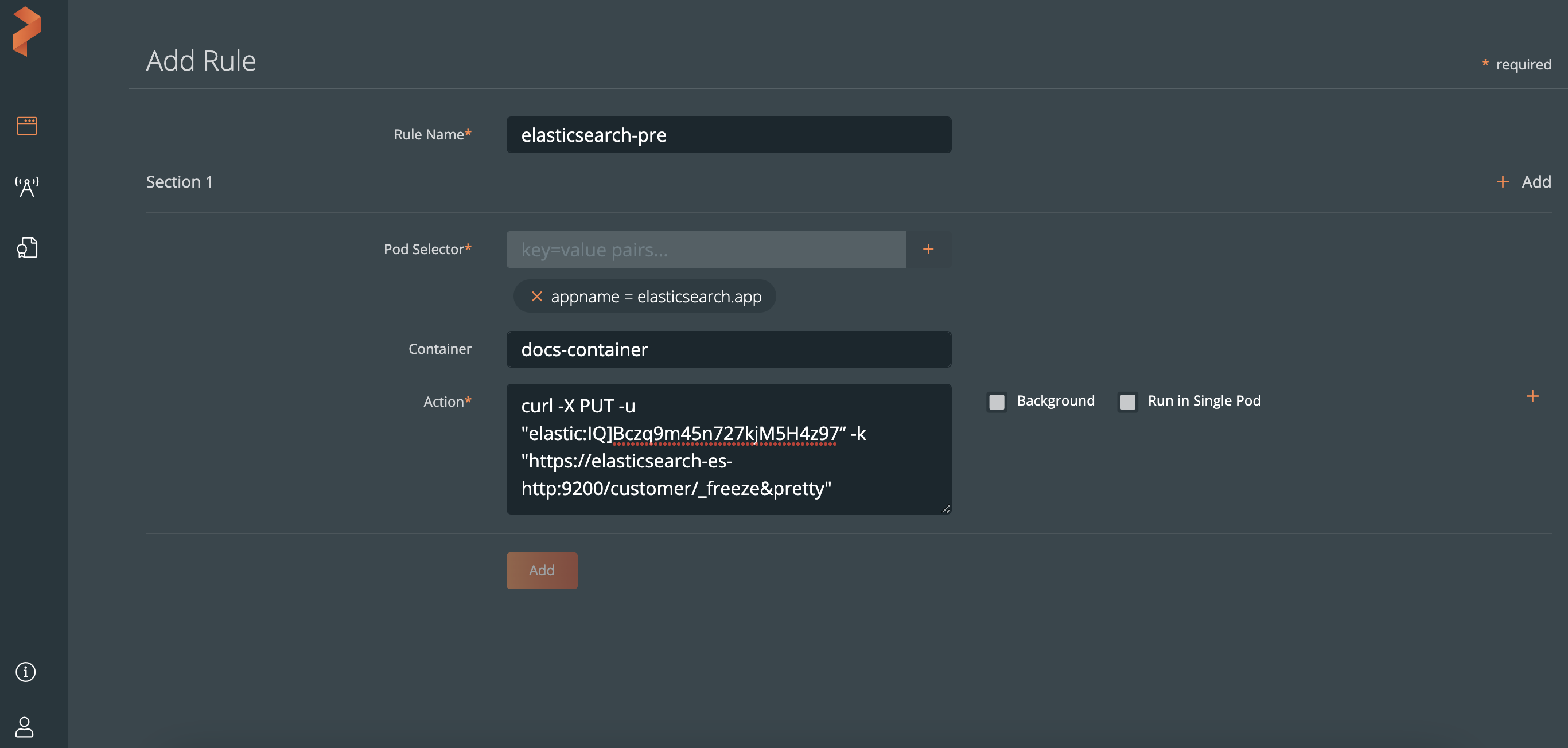The image size is (1568, 748).
Task: Check the Run in Single Pod checkbox
Action: (1127, 402)
